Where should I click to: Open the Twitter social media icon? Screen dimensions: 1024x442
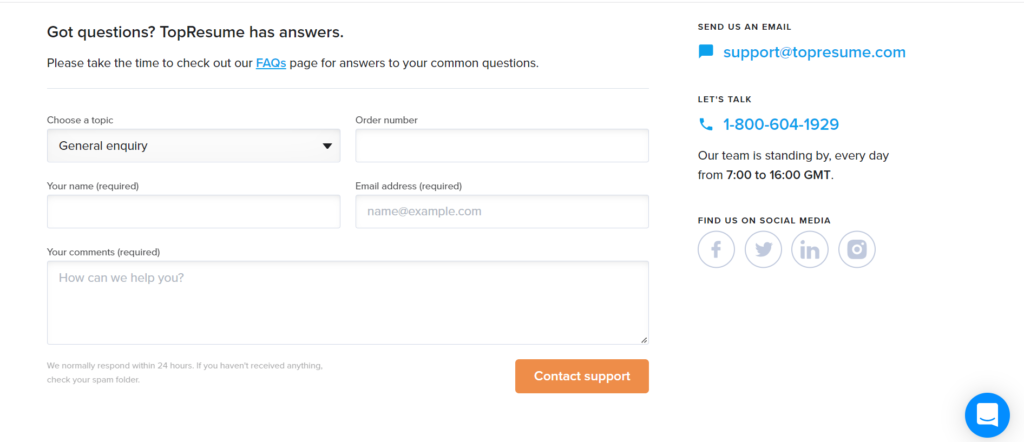pos(763,249)
